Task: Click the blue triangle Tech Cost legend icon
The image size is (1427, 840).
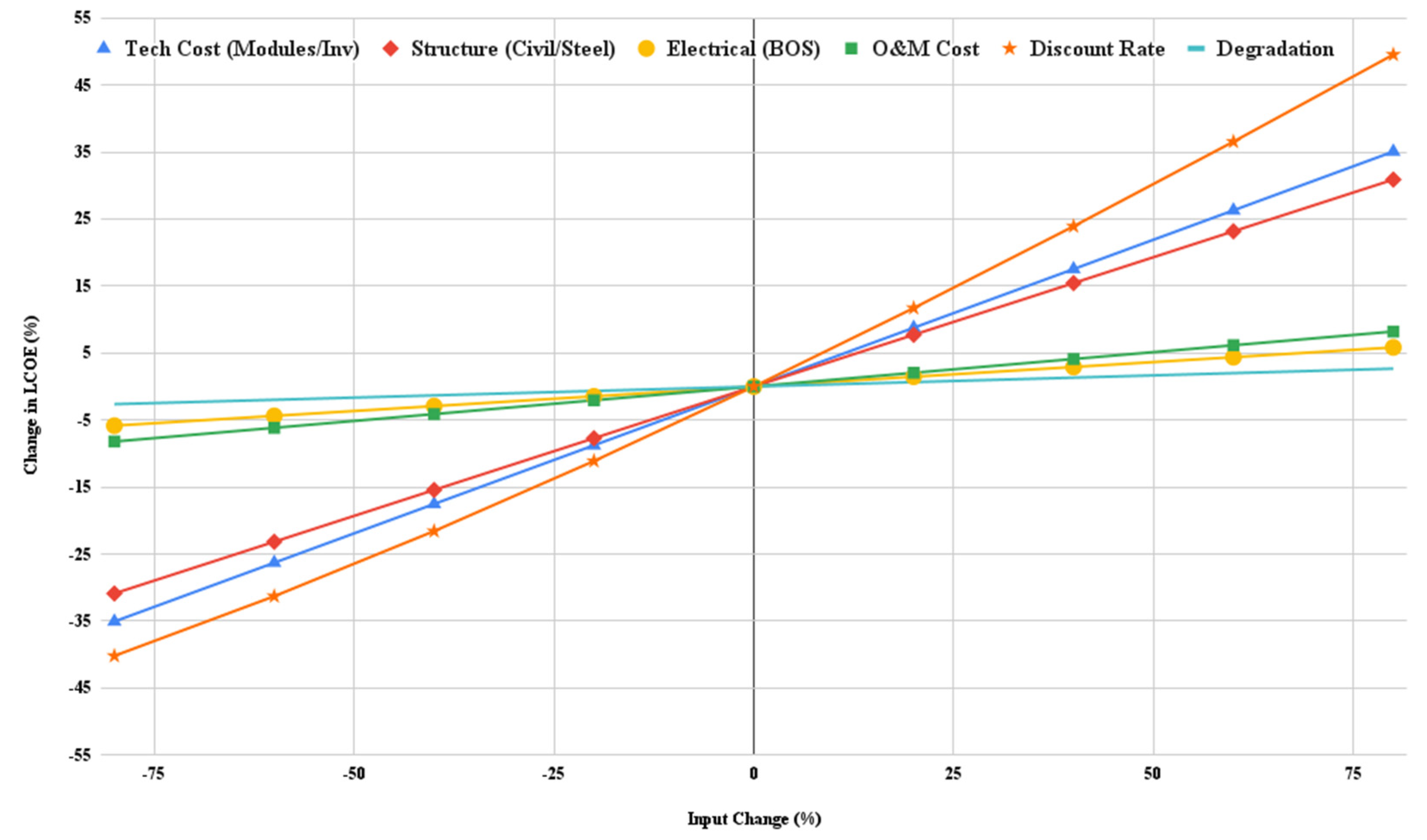Action: click(x=104, y=48)
